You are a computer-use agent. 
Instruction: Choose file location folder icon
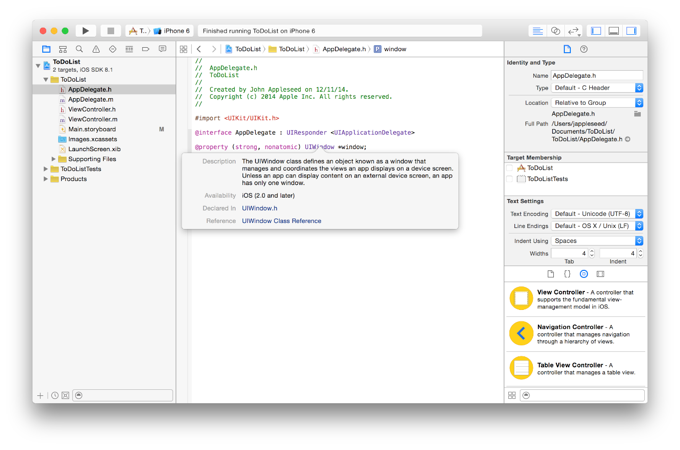(638, 114)
